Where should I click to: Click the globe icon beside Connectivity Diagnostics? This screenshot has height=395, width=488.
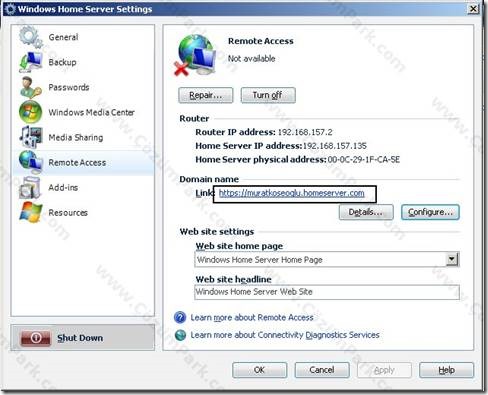[x=180, y=335]
